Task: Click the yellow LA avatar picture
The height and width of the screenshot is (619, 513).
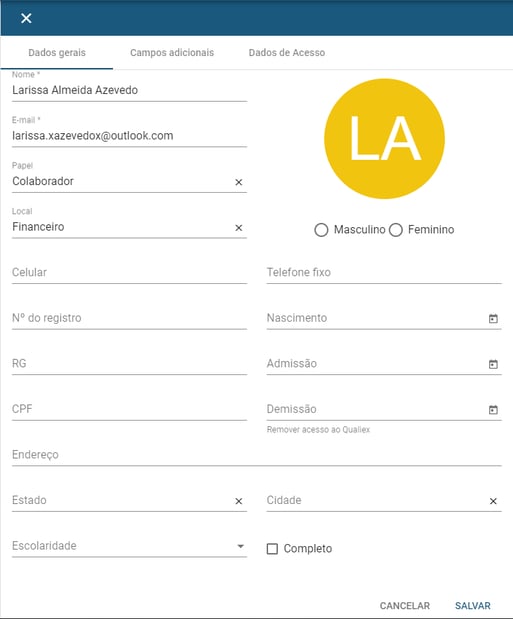Action: (384, 139)
